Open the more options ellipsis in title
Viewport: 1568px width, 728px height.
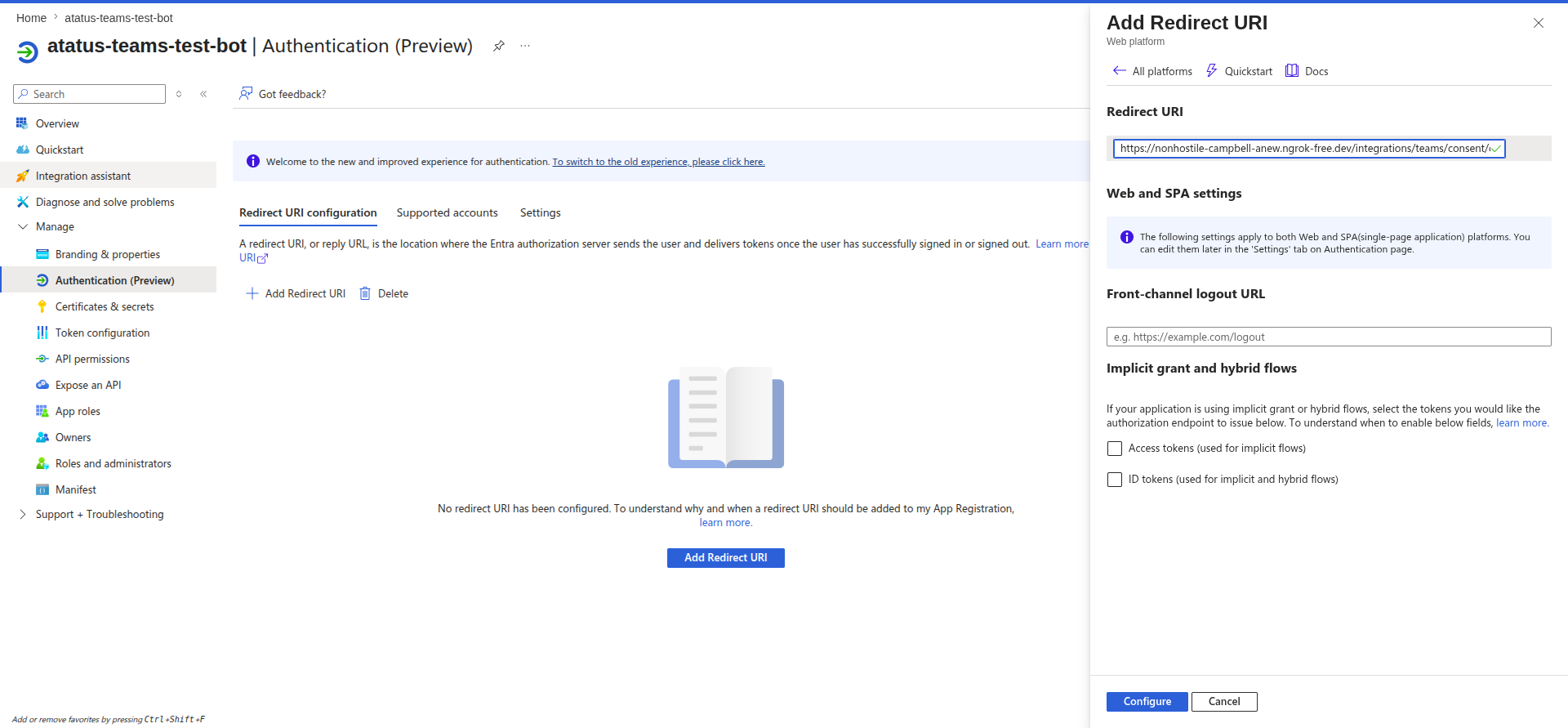pos(525,46)
